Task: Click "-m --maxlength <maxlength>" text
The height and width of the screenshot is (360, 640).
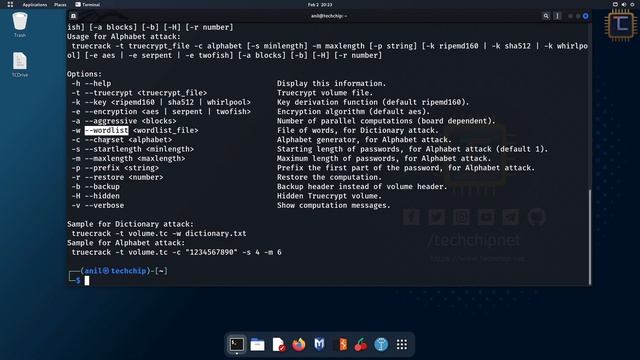Action: 128,158
